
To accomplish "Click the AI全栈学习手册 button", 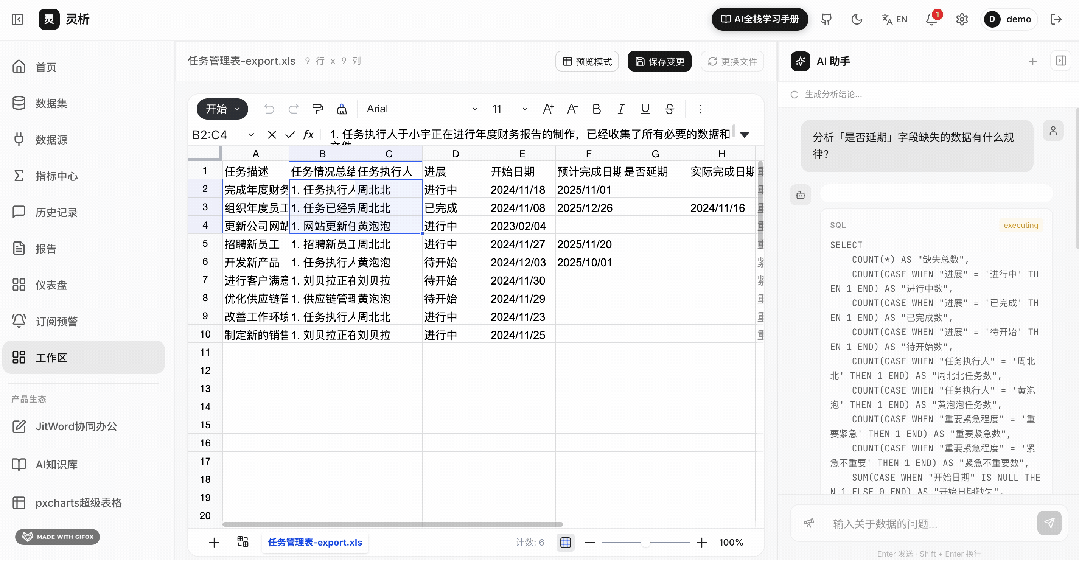I will click(760, 19).
